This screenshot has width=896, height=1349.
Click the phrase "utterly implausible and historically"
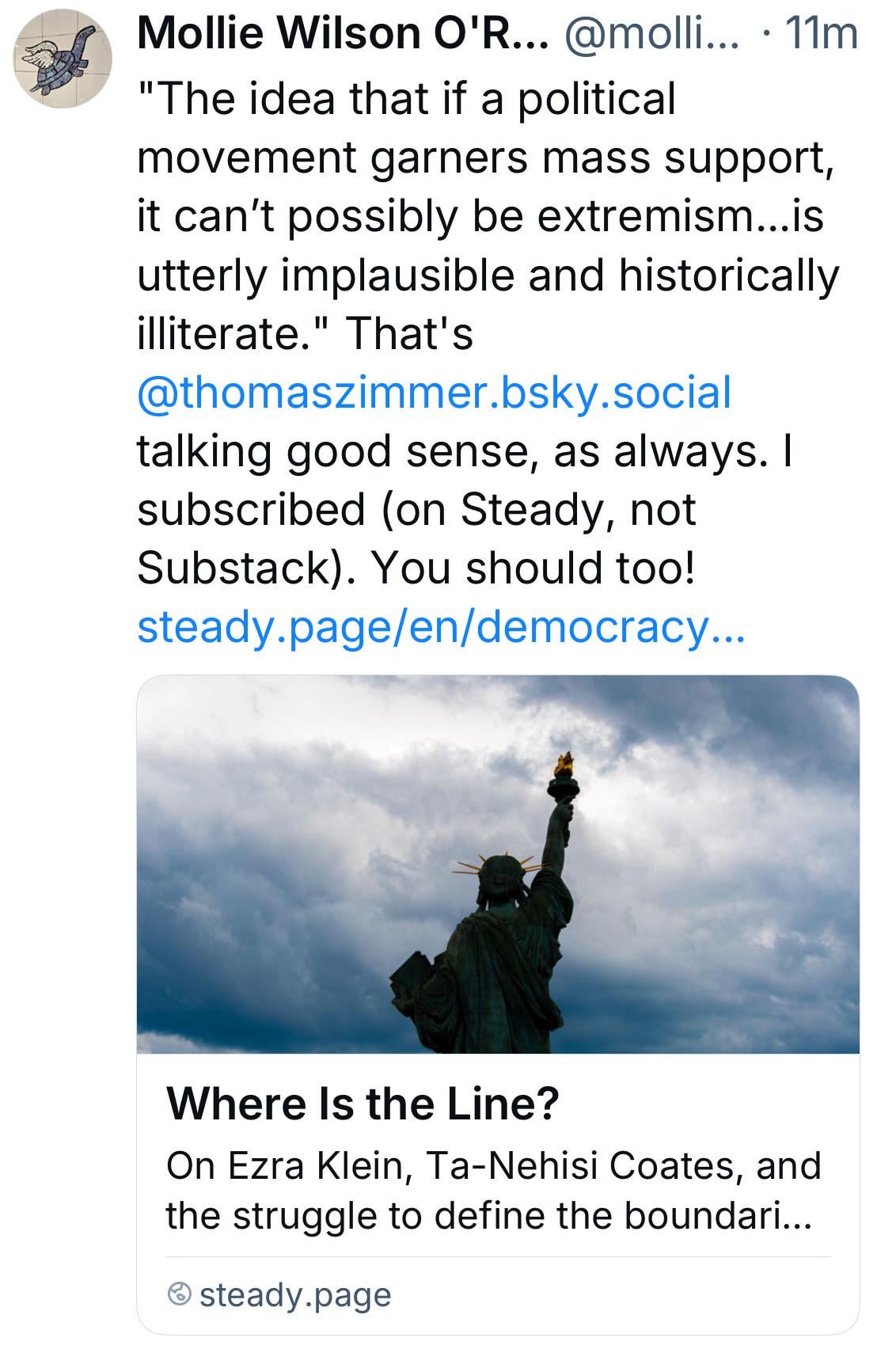click(488, 275)
